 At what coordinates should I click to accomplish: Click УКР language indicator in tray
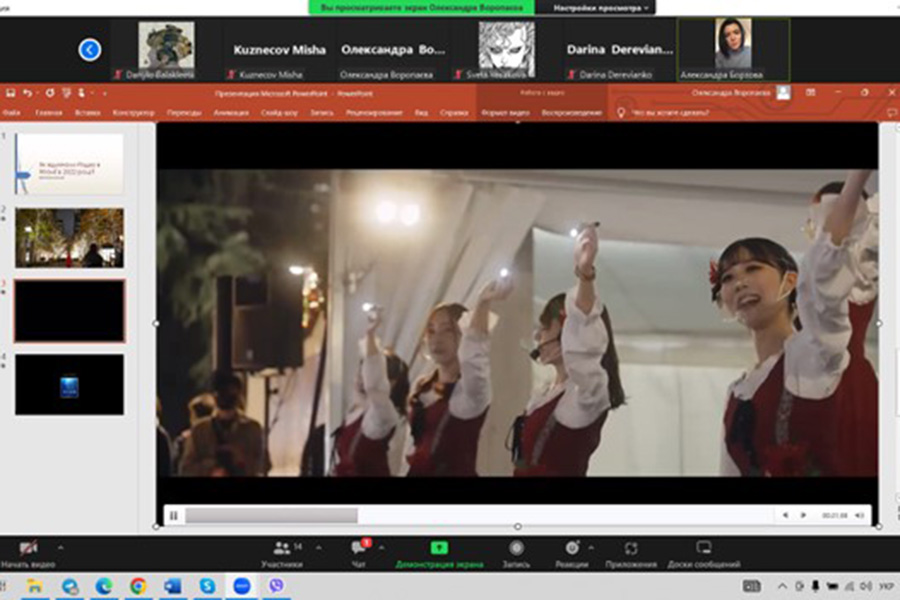point(886,586)
